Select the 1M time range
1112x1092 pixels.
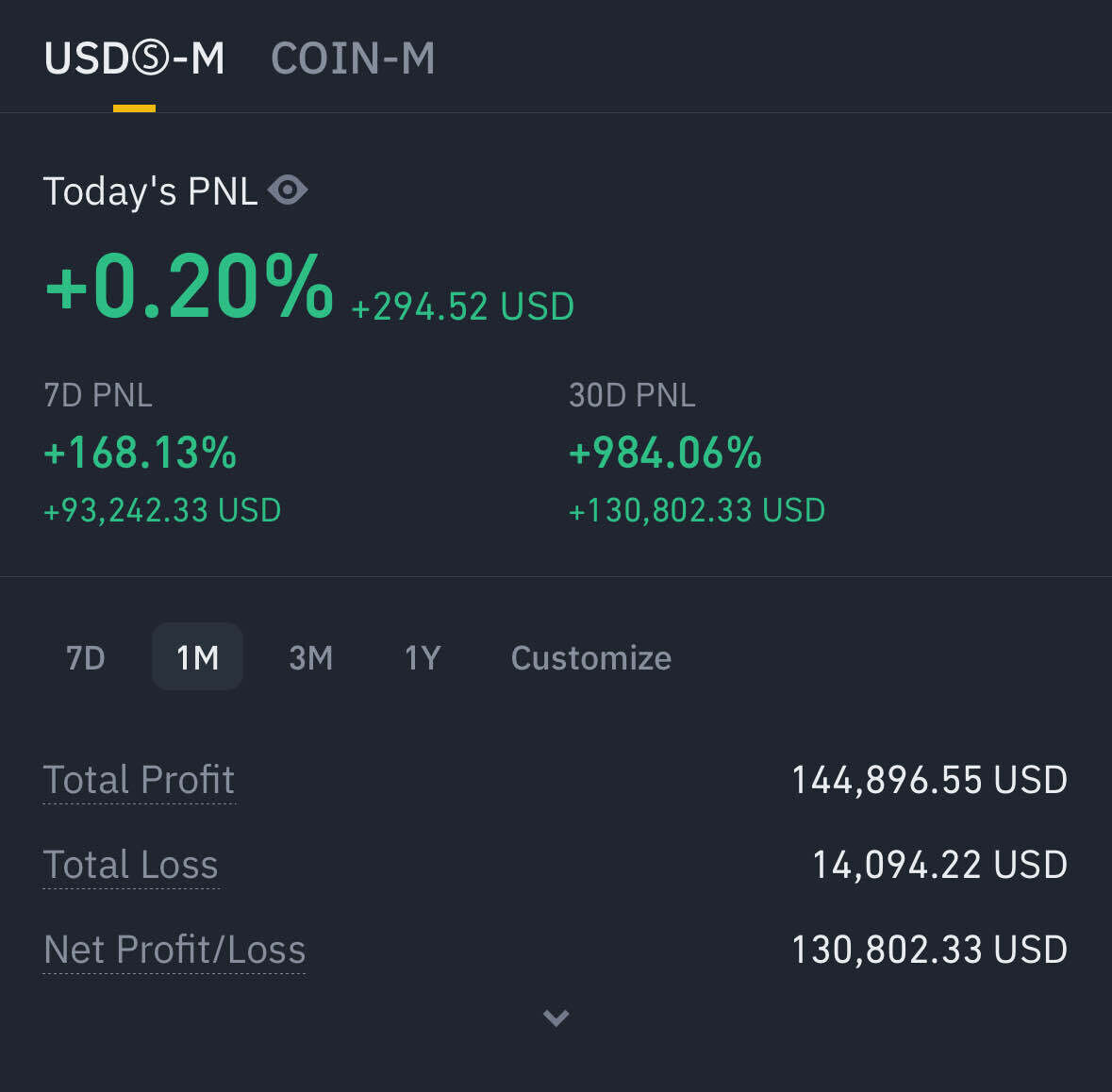pos(197,657)
